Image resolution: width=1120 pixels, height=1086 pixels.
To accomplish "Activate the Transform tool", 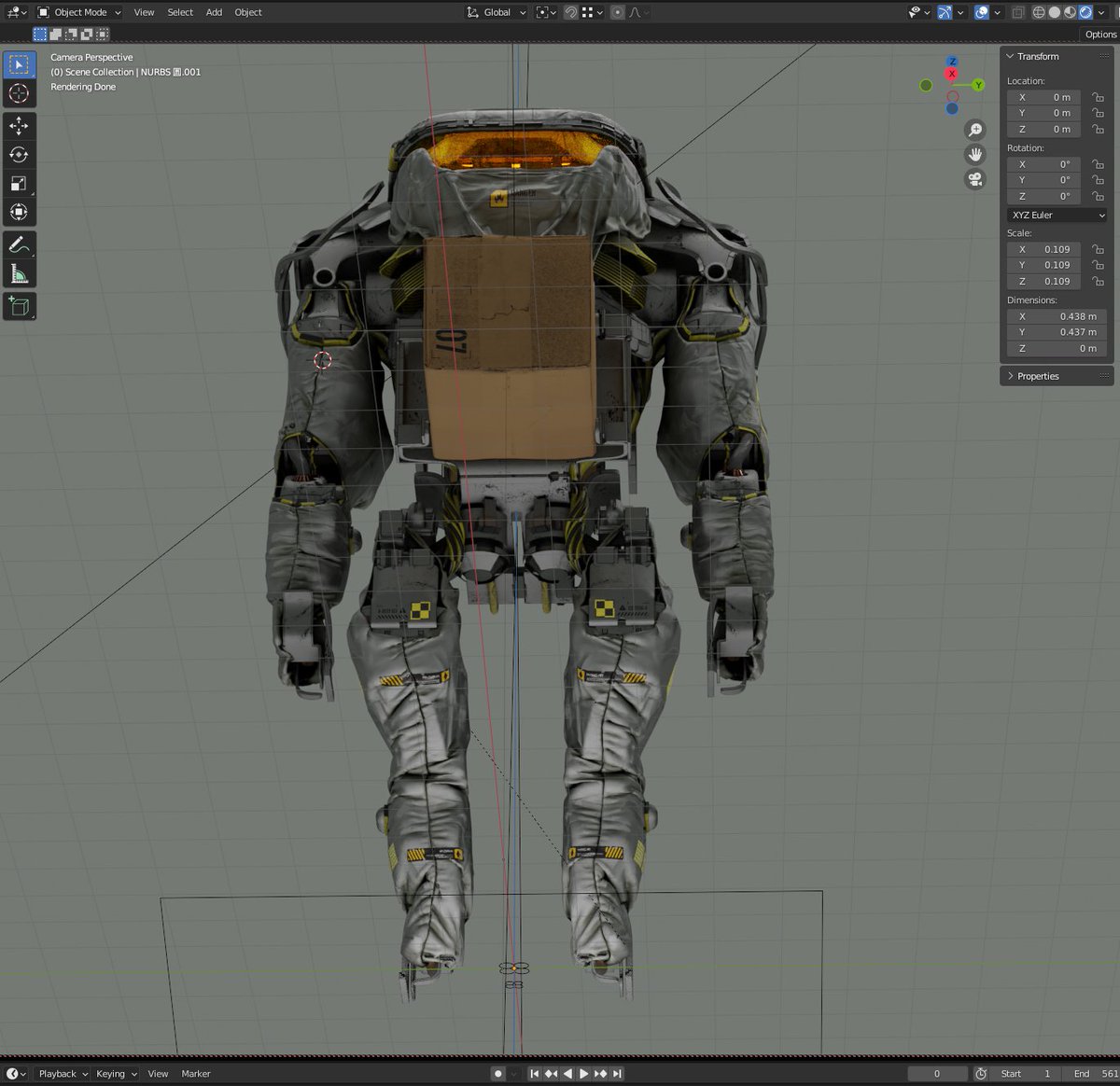I will pos(19,213).
